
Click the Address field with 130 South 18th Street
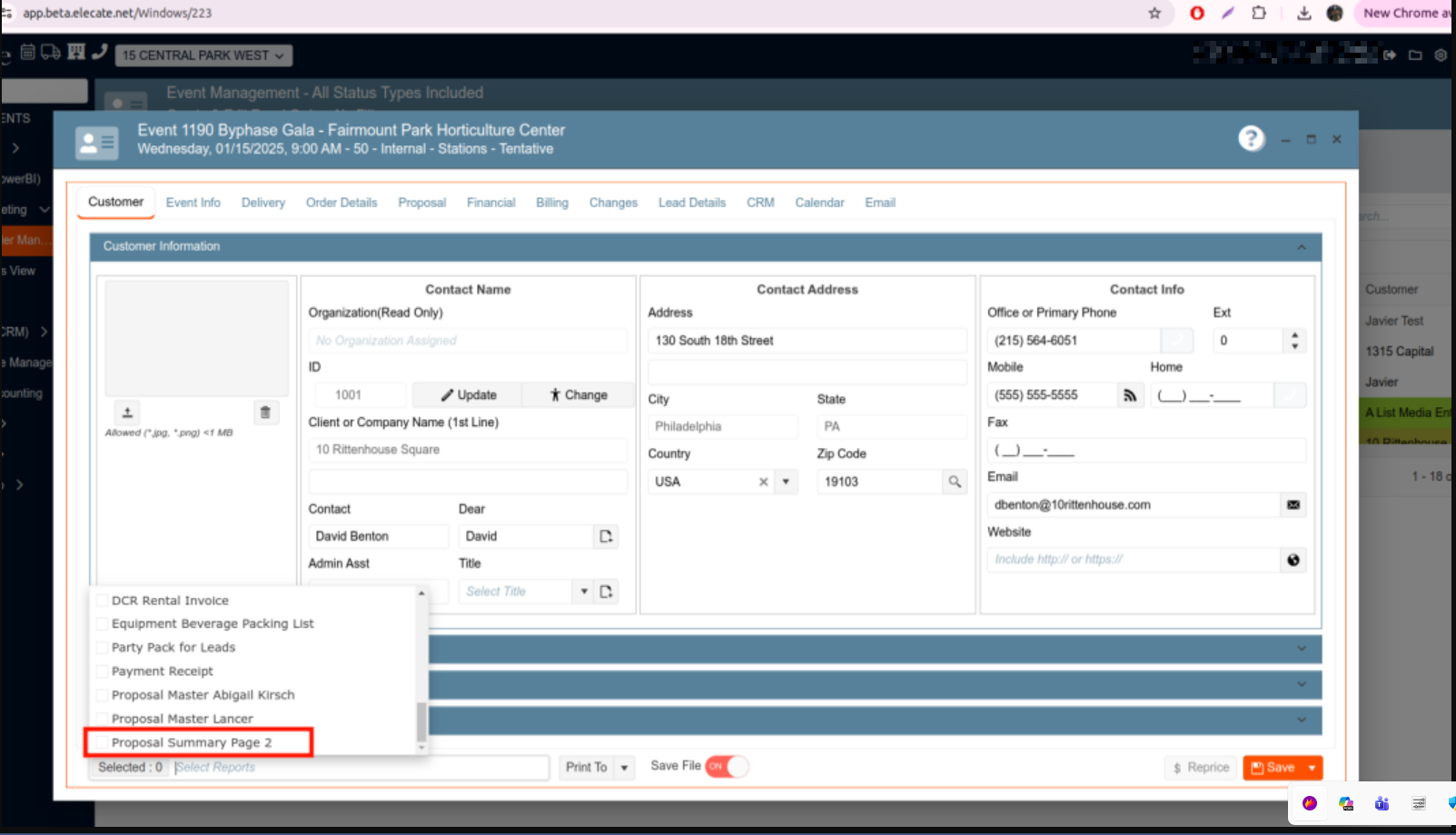click(x=807, y=341)
